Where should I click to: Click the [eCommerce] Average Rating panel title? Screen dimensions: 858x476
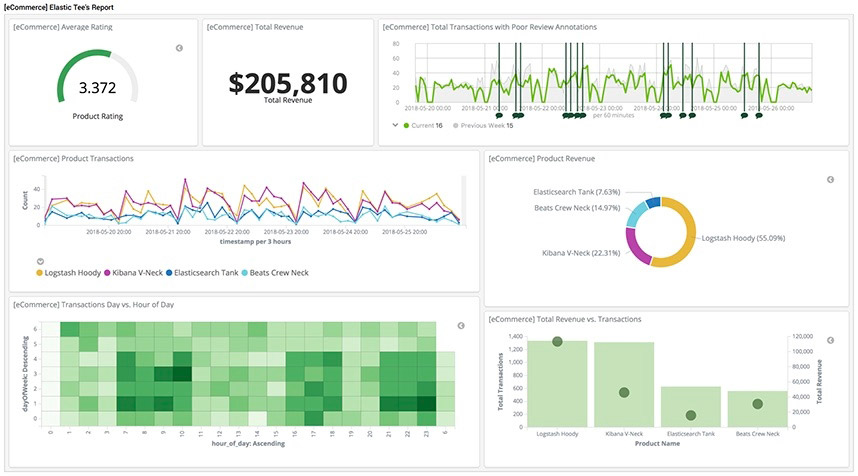(63, 27)
